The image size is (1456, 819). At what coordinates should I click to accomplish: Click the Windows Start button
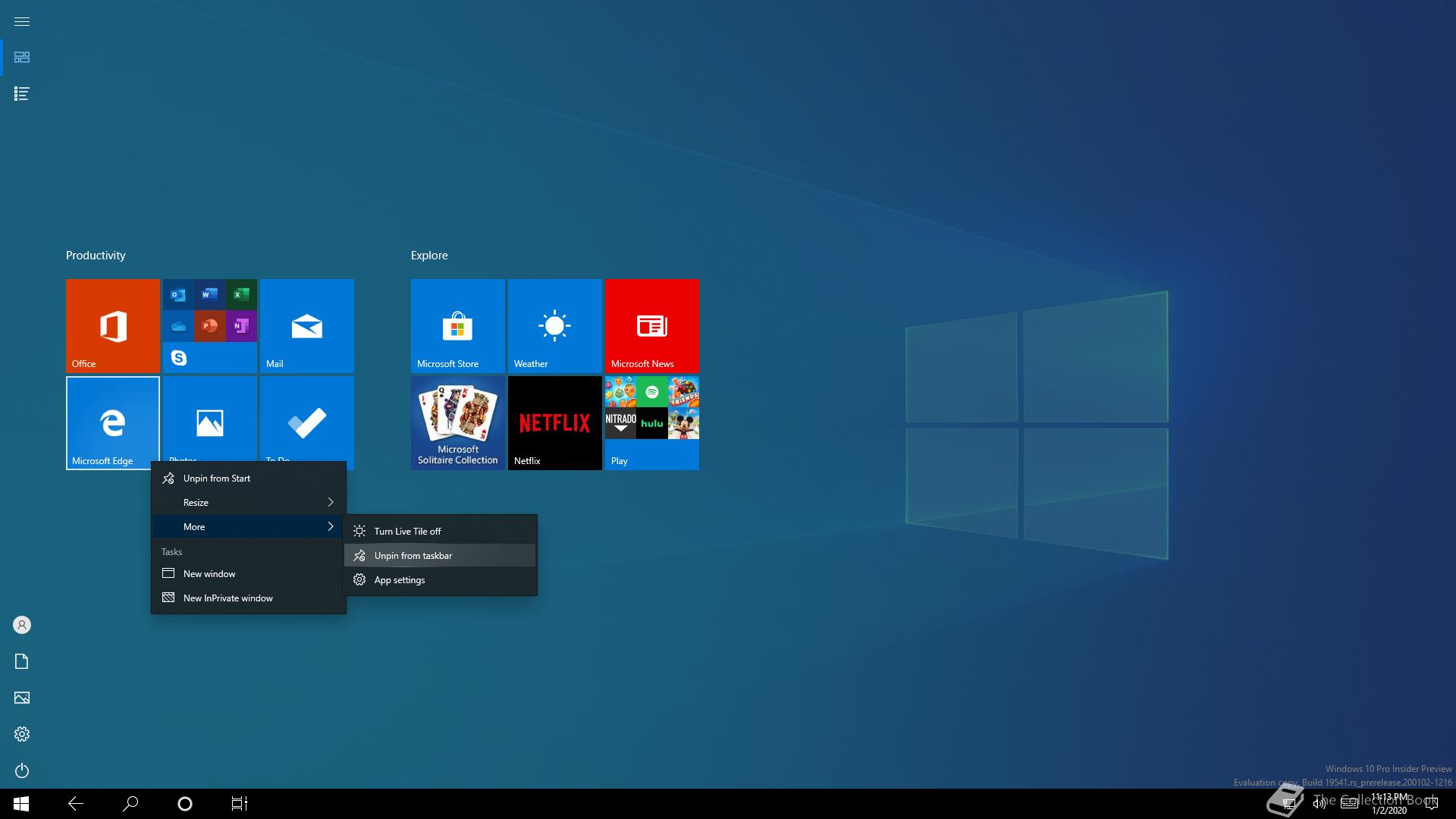coord(21,804)
